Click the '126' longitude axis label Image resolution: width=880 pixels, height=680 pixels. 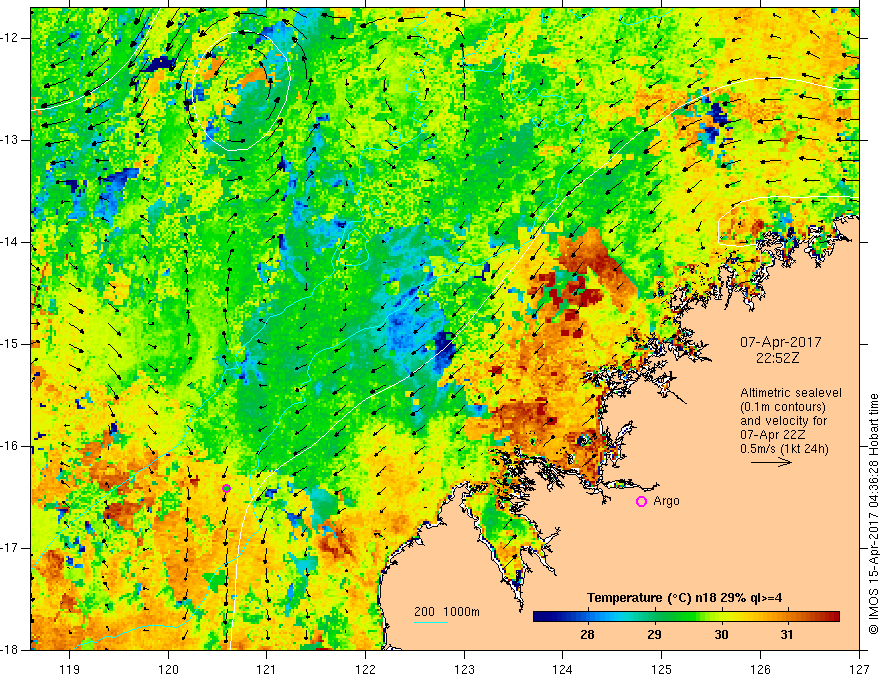[x=760, y=669]
